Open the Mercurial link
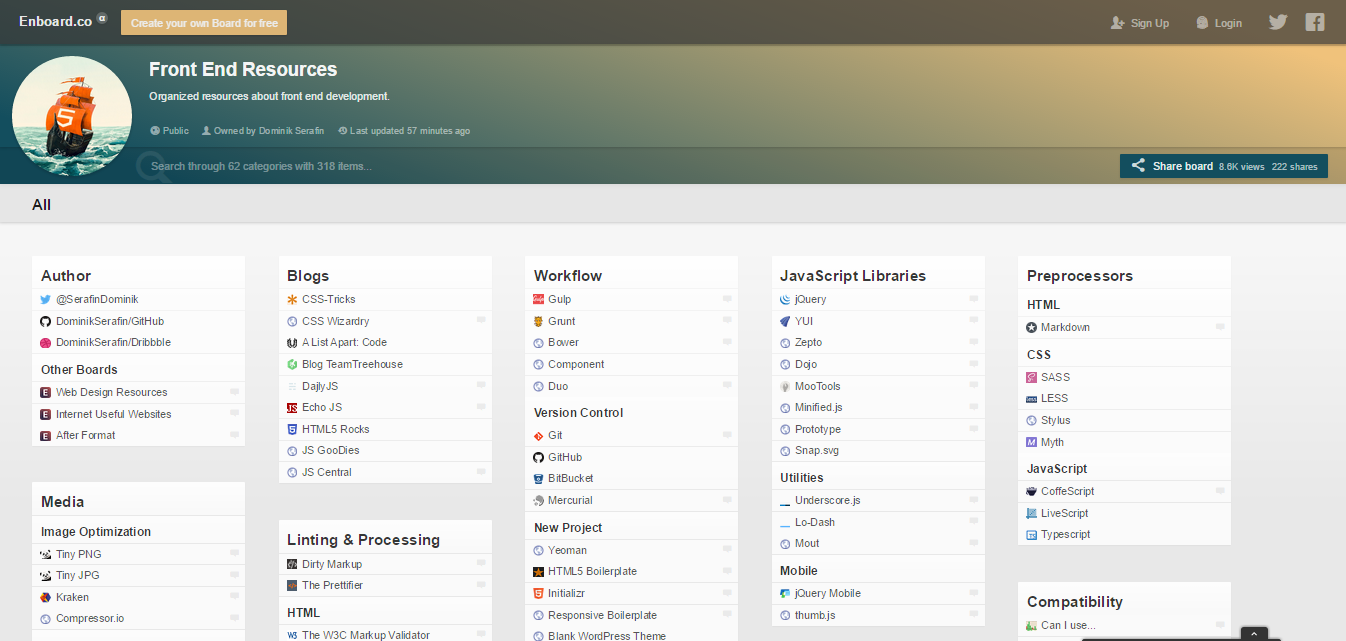The height and width of the screenshot is (641, 1346). pyautogui.click(x=570, y=500)
